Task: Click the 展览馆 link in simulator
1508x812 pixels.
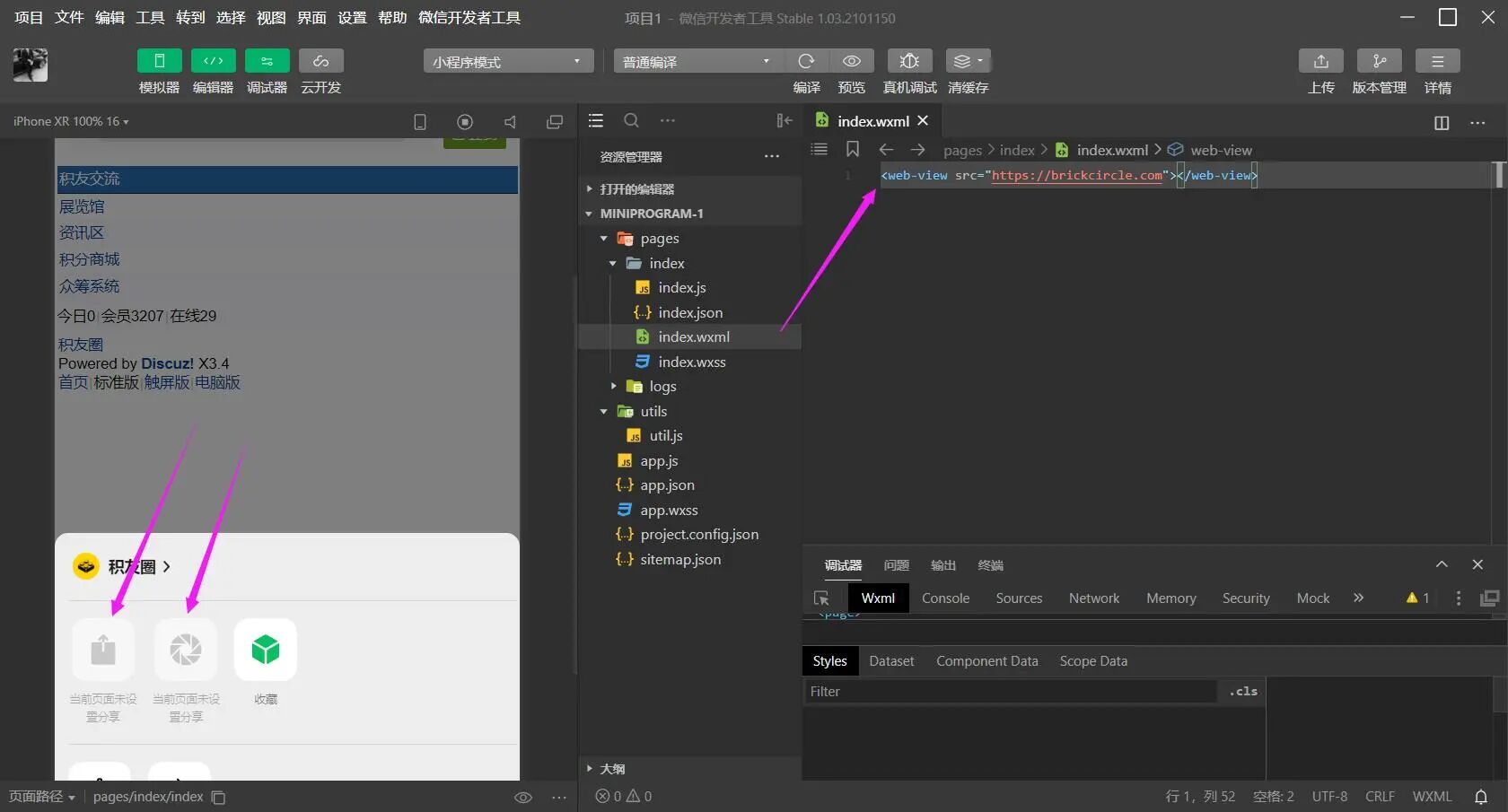Action: click(x=82, y=206)
